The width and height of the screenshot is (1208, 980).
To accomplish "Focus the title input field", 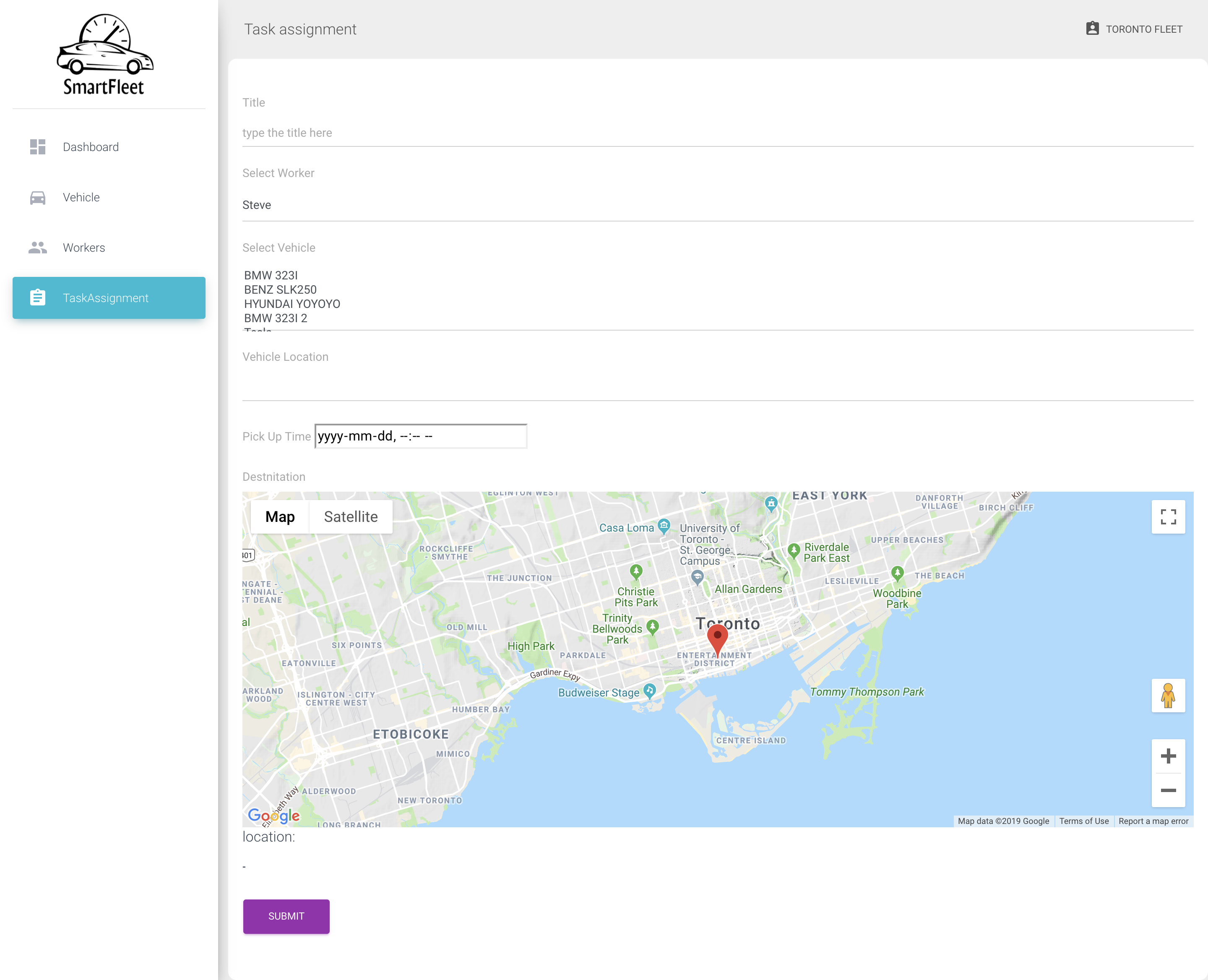I will [x=717, y=133].
